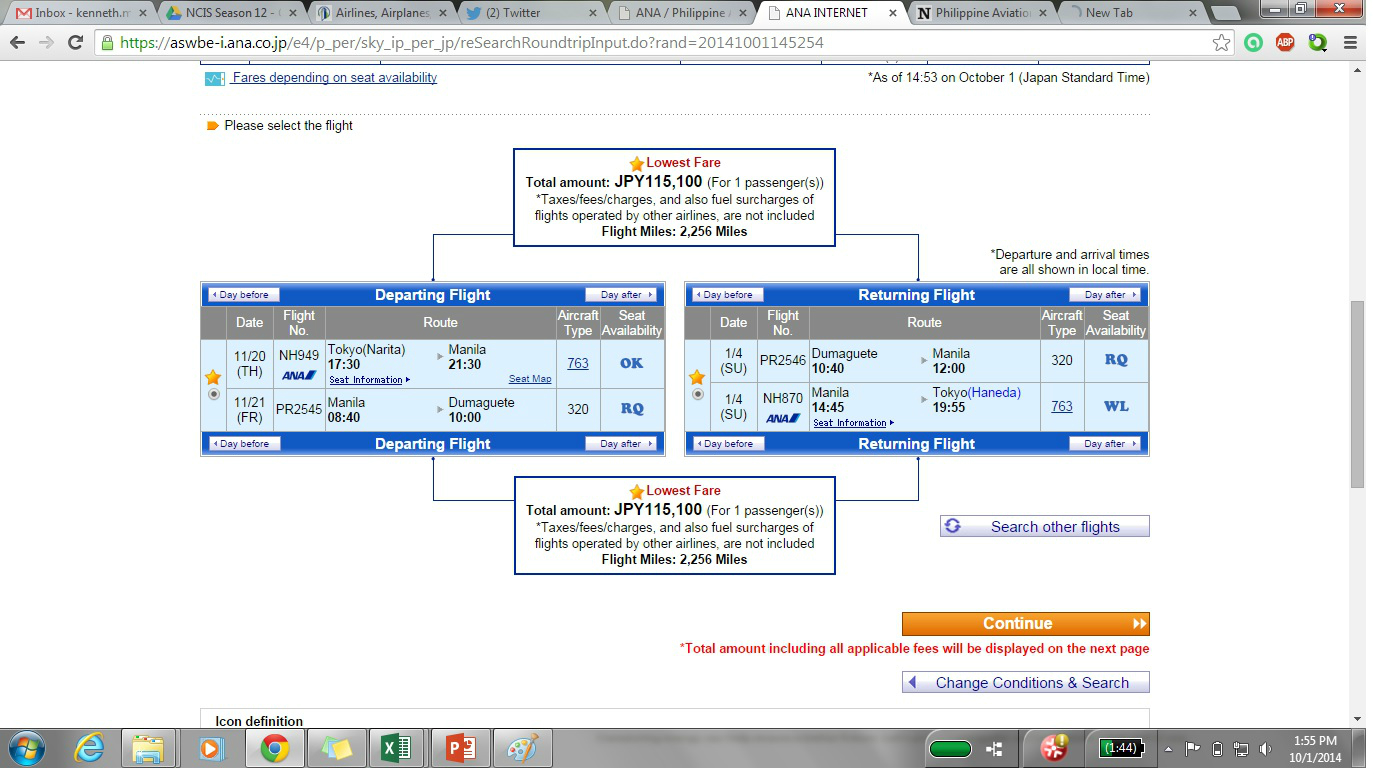Click the URL address bar
The image size is (1374, 774).
[x=650, y=43]
